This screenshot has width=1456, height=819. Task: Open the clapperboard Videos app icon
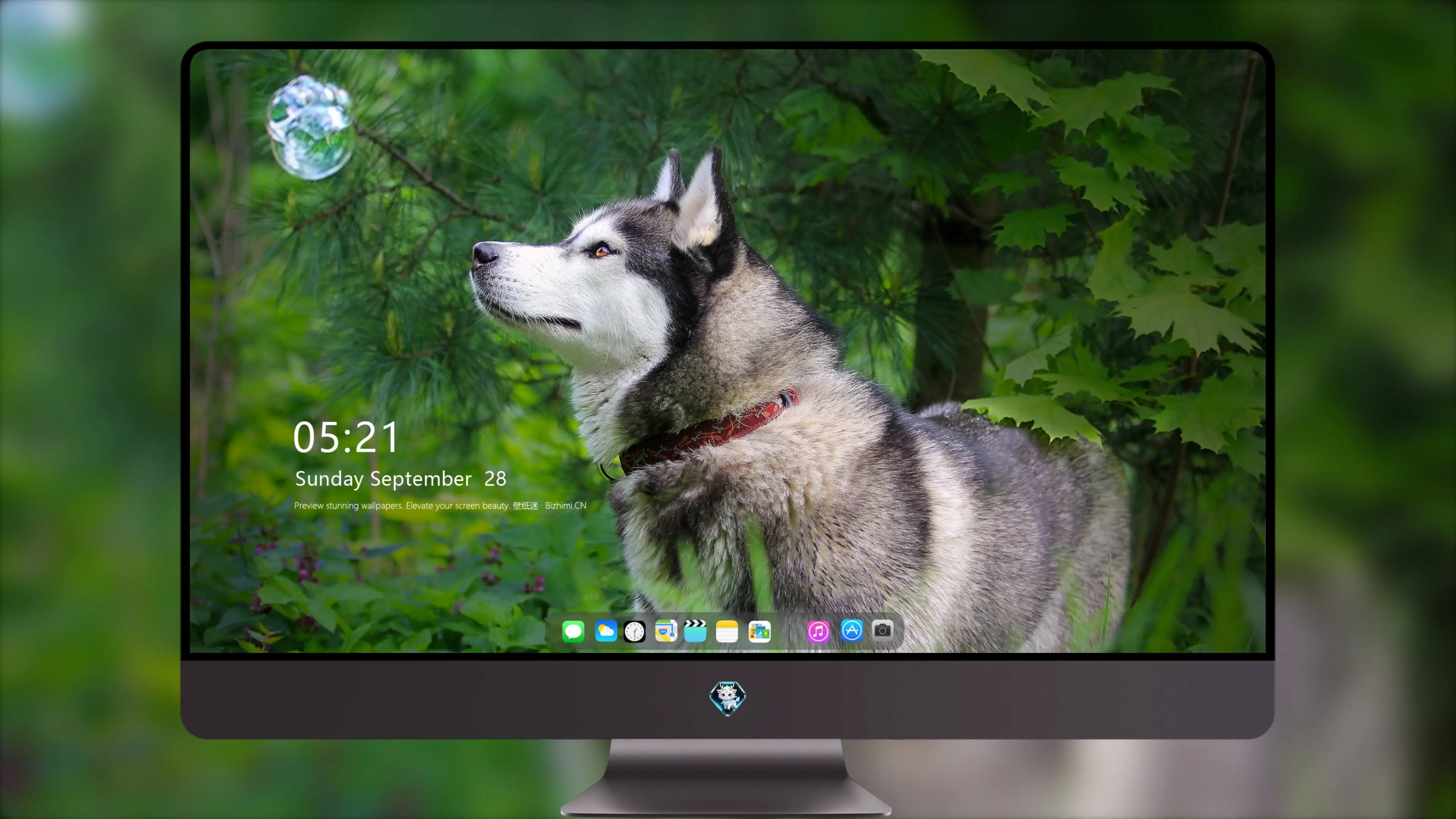click(x=695, y=631)
